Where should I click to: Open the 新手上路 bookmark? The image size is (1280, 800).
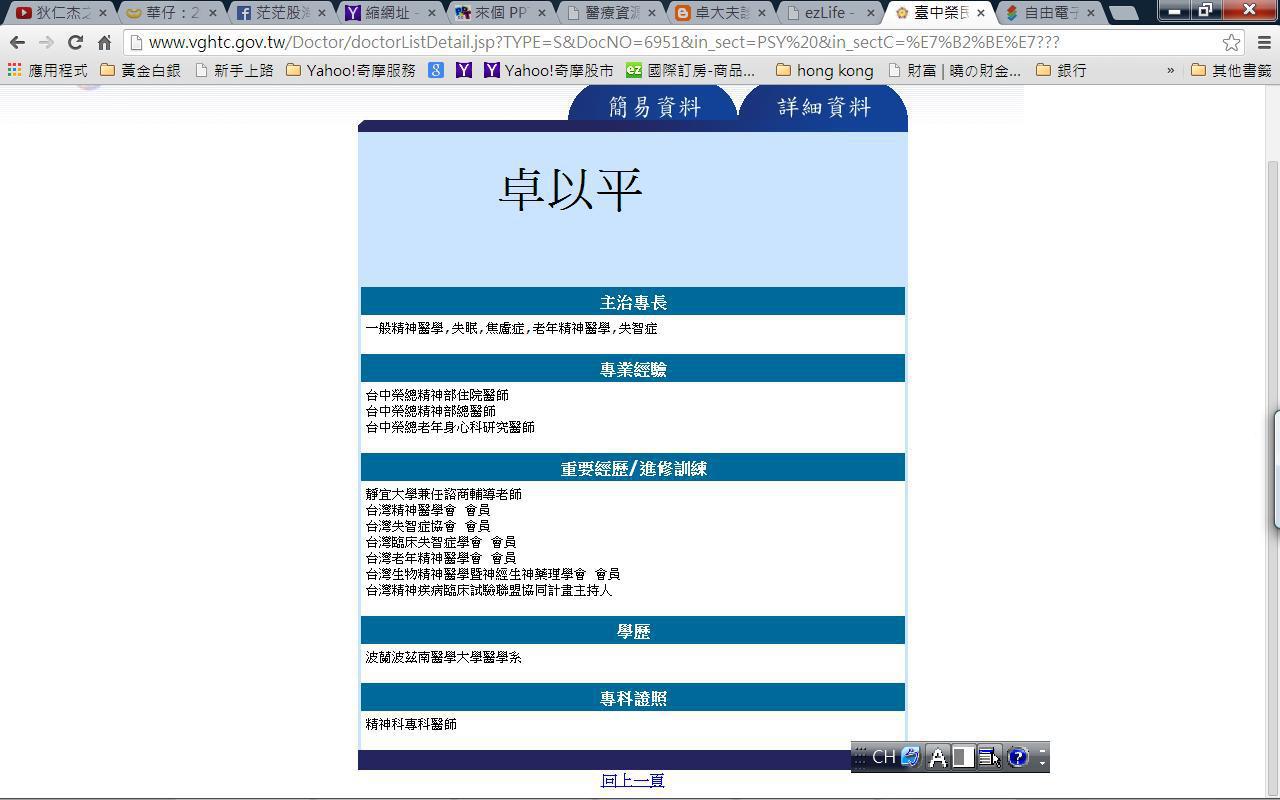[x=234, y=70]
